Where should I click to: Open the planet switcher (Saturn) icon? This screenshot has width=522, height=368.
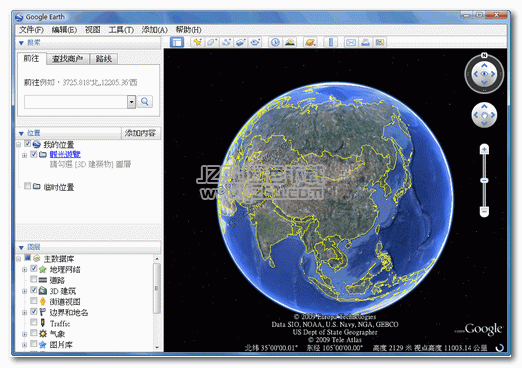point(310,42)
